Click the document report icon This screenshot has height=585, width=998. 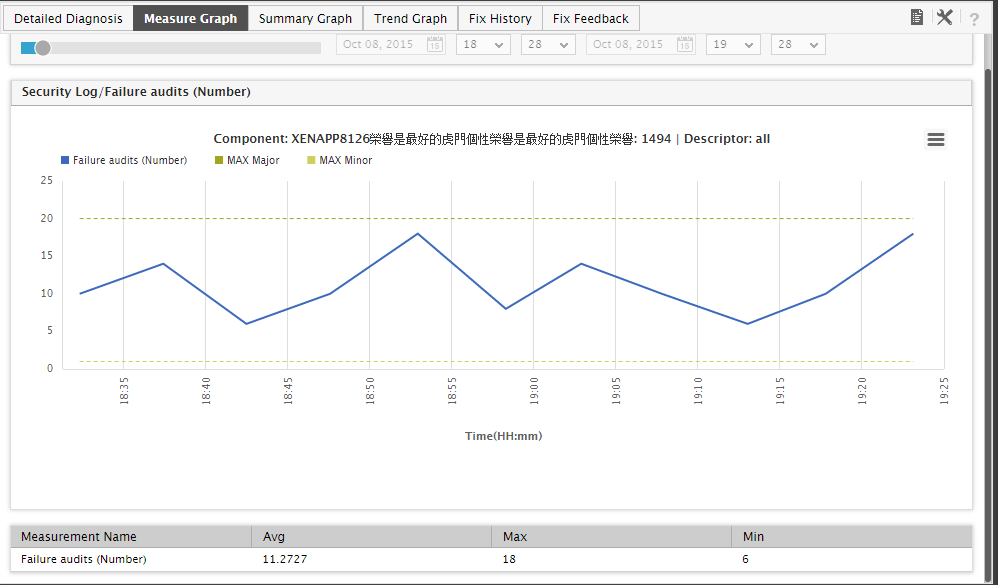click(917, 18)
